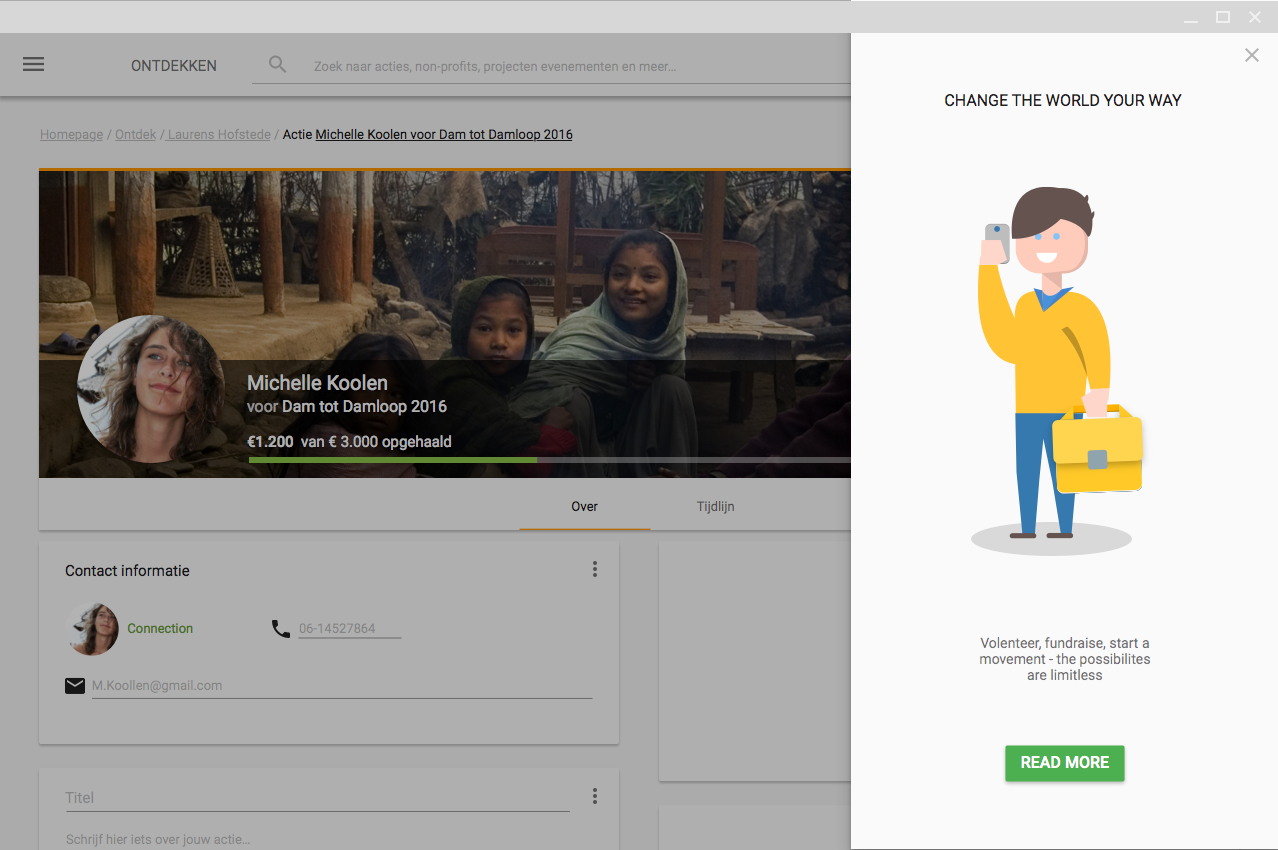Open the hamburger navigation menu

(33, 64)
